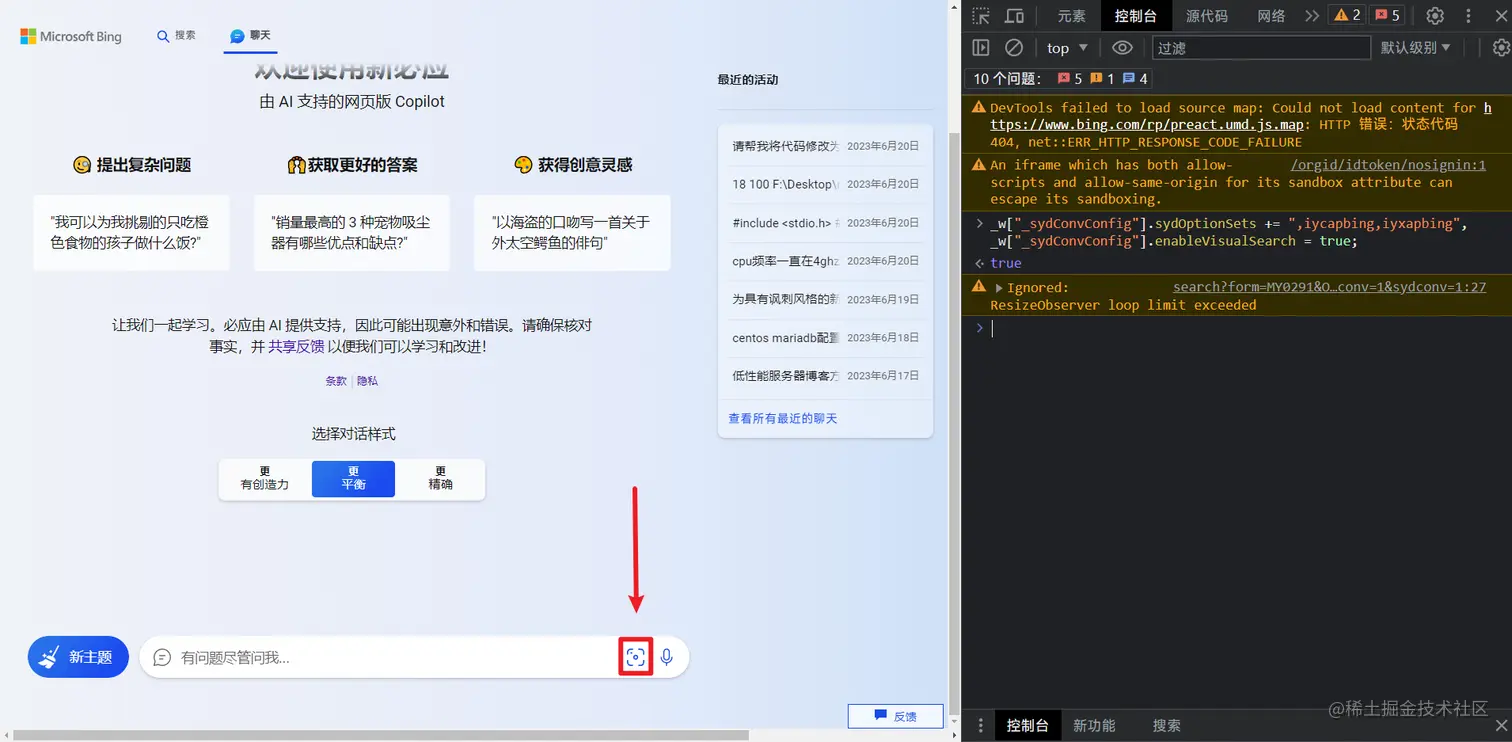
Task: Click the visual search camera icon
Action: click(635, 657)
